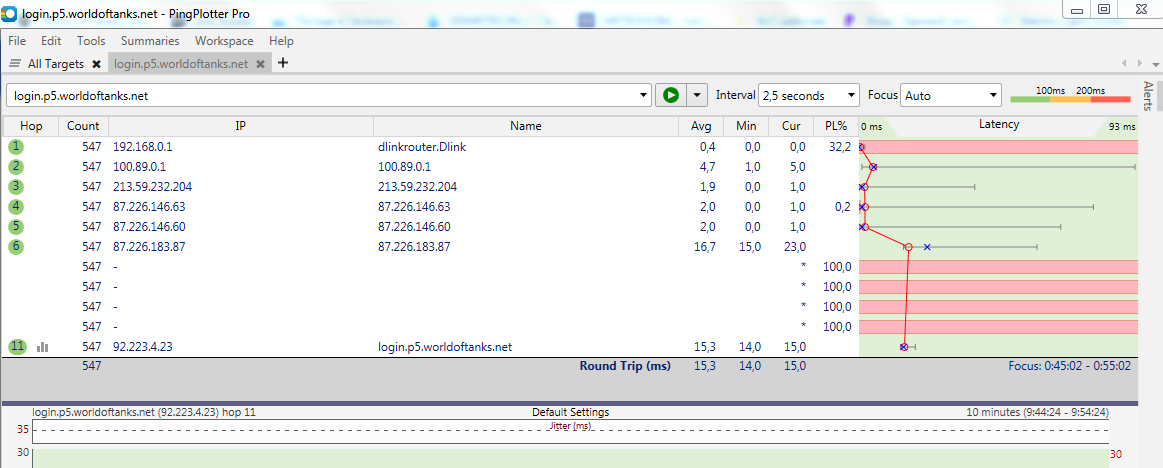This screenshot has height=468, width=1163.
Task: Open the File menu
Action: [x=16, y=41]
